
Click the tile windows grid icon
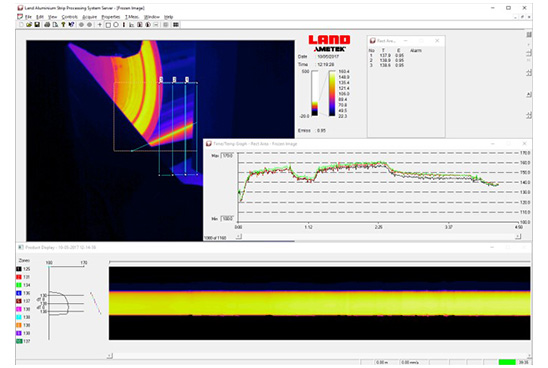(x=176, y=24)
